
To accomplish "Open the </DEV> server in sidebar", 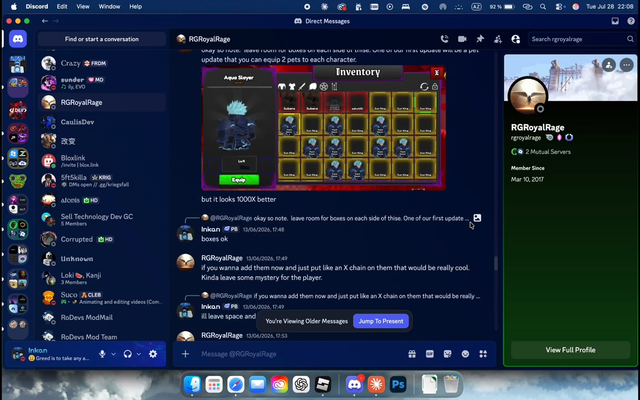I will [18, 110].
